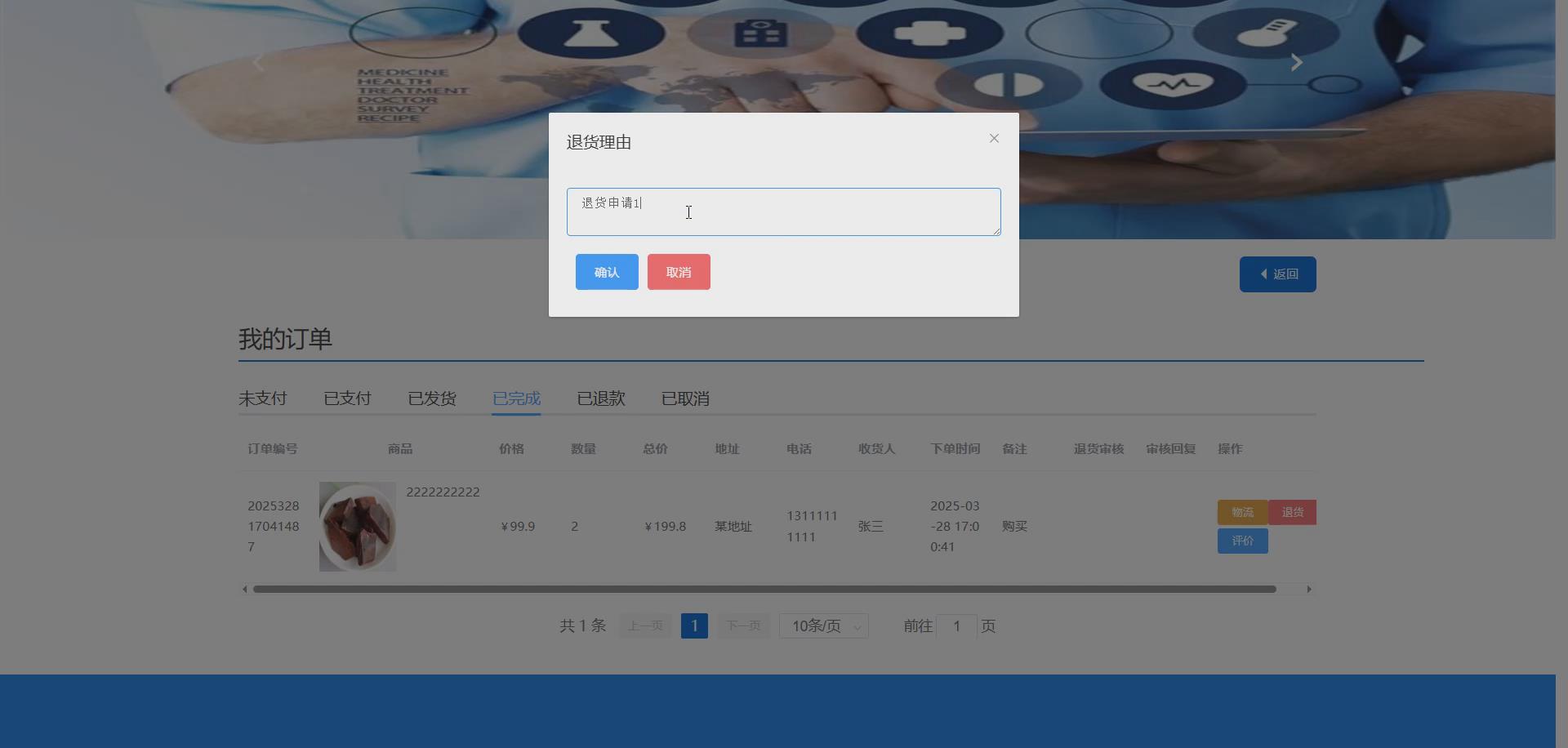Click the red 退货 return button

coord(1292,512)
